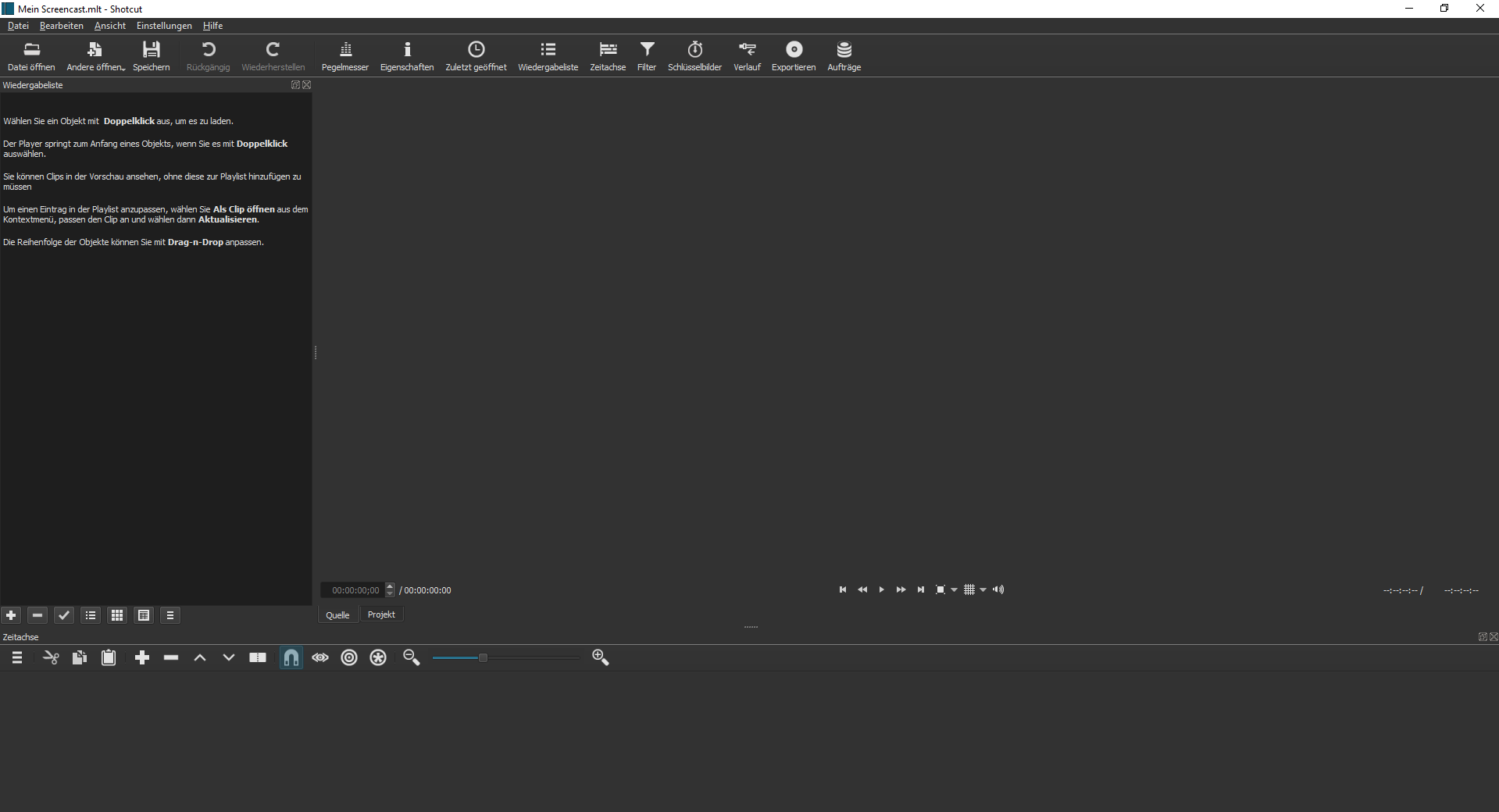The height and width of the screenshot is (812, 1499).
Task: Open the Hilfe menu
Action: [212, 26]
